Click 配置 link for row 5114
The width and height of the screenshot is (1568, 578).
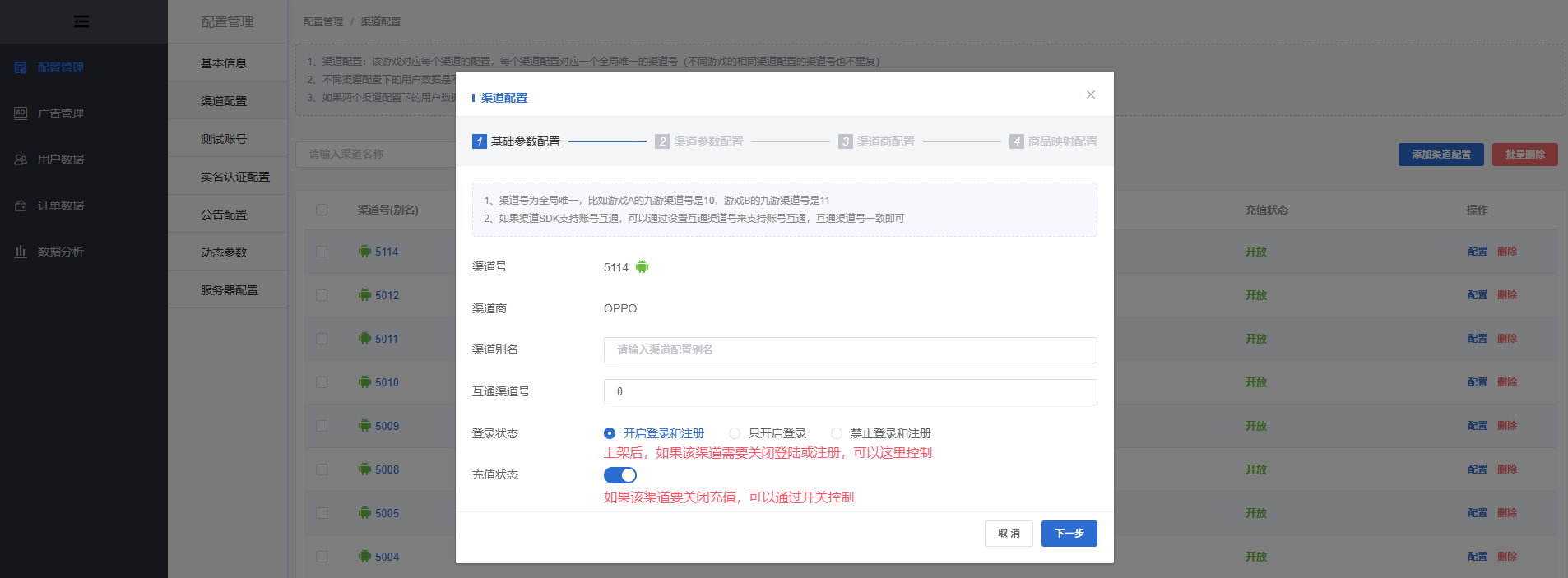pyautogui.click(x=1478, y=252)
